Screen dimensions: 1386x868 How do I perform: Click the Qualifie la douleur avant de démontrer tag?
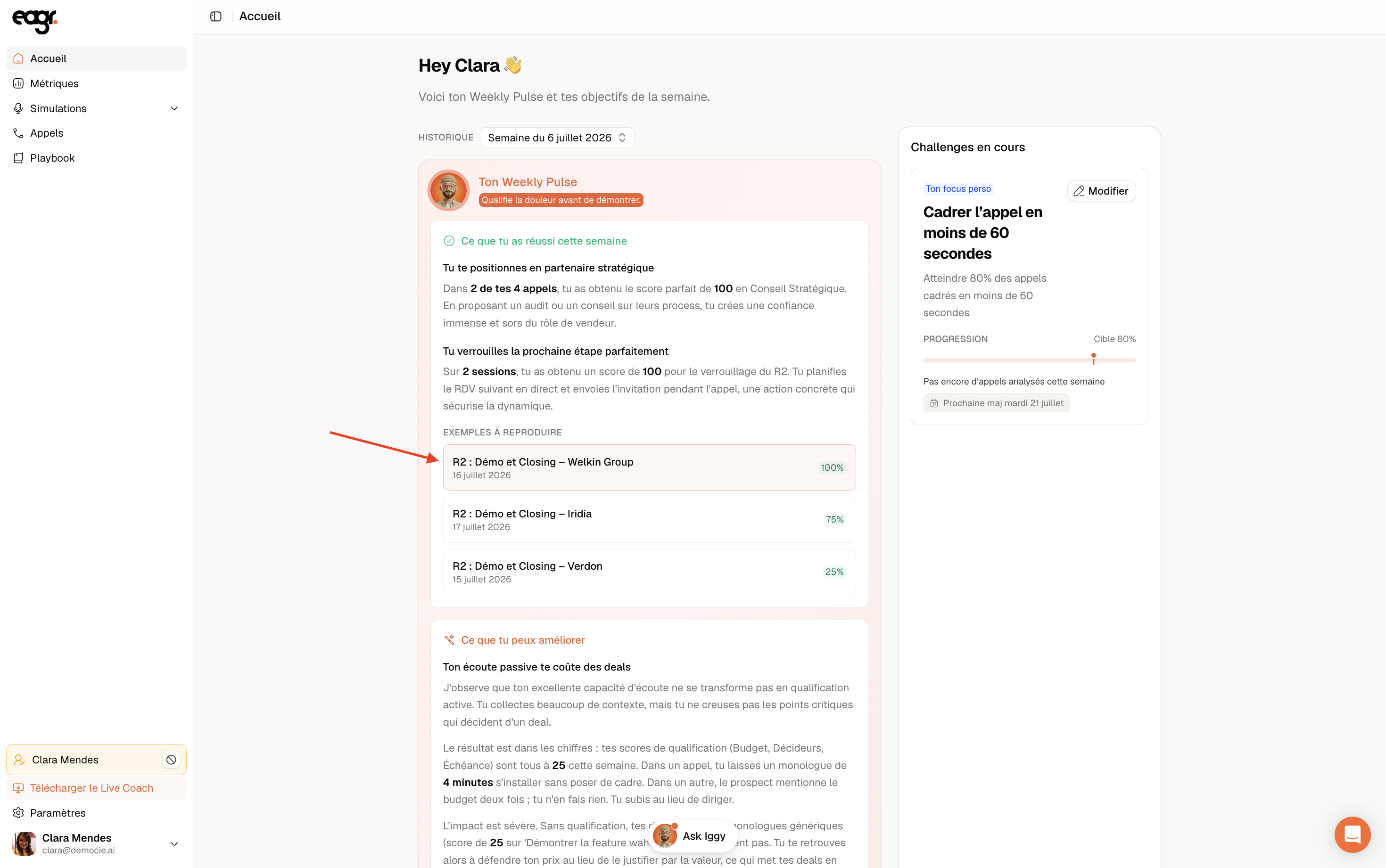pos(561,200)
